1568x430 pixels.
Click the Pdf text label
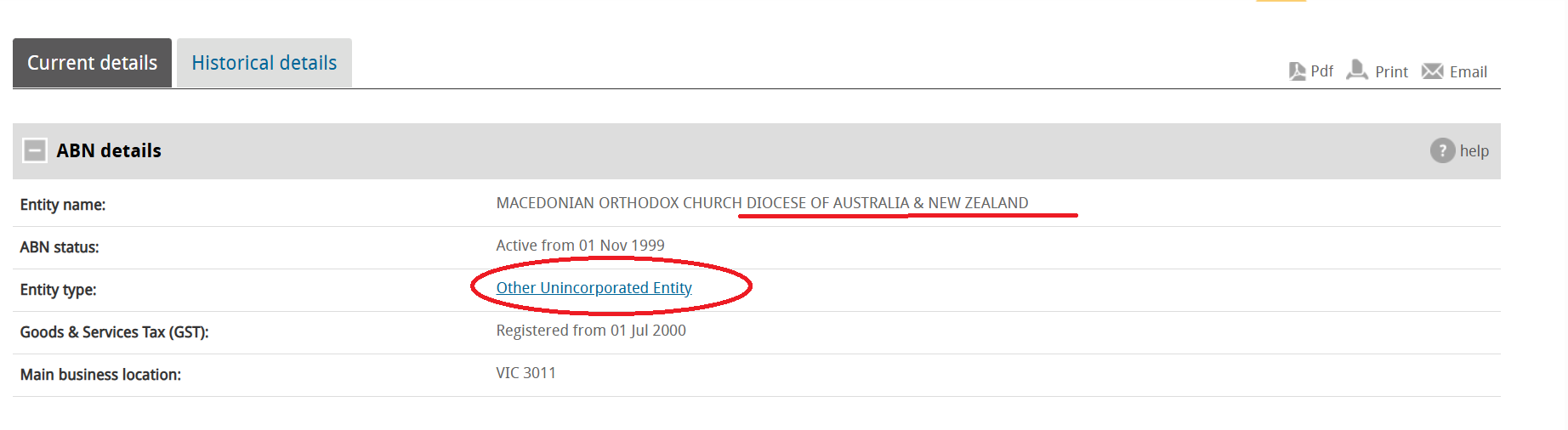pyautogui.click(x=1321, y=71)
